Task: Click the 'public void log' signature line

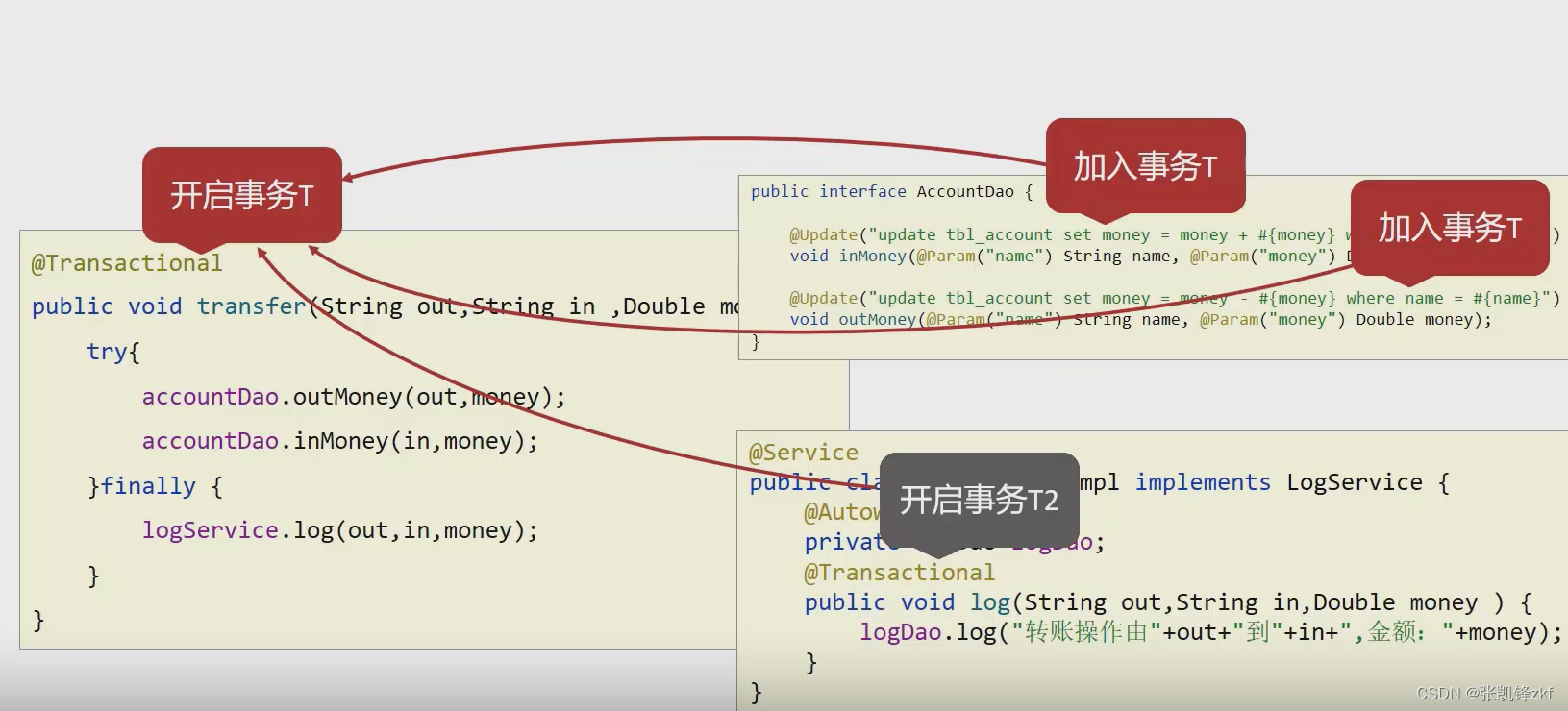Action: [x=1169, y=602]
